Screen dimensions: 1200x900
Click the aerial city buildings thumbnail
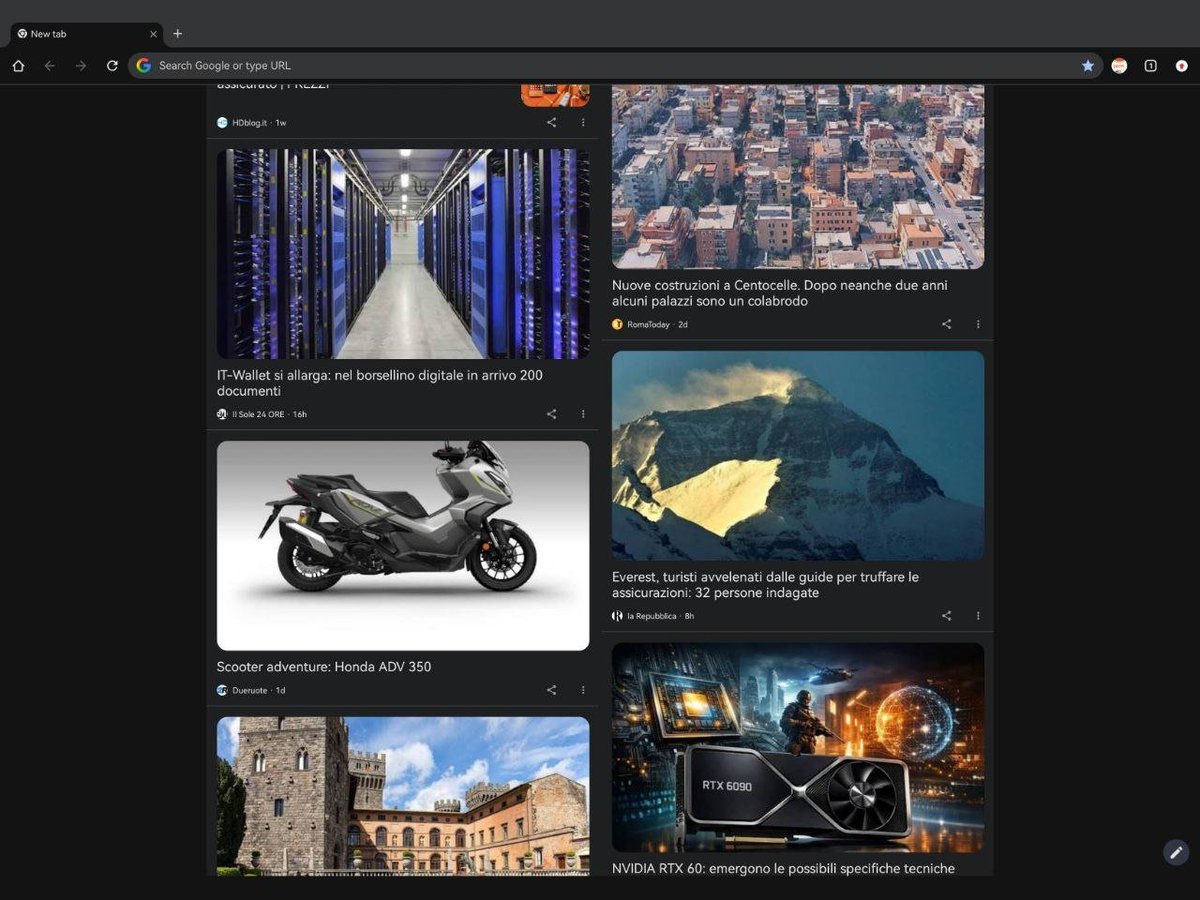click(x=798, y=177)
